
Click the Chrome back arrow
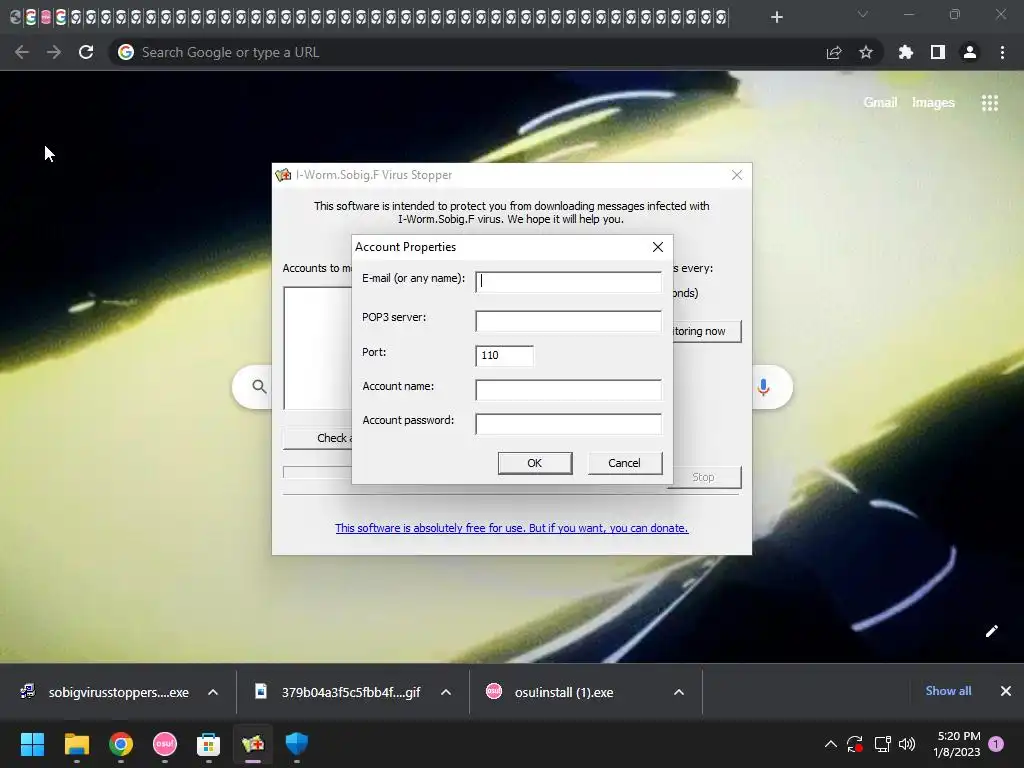tap(22, 52)
